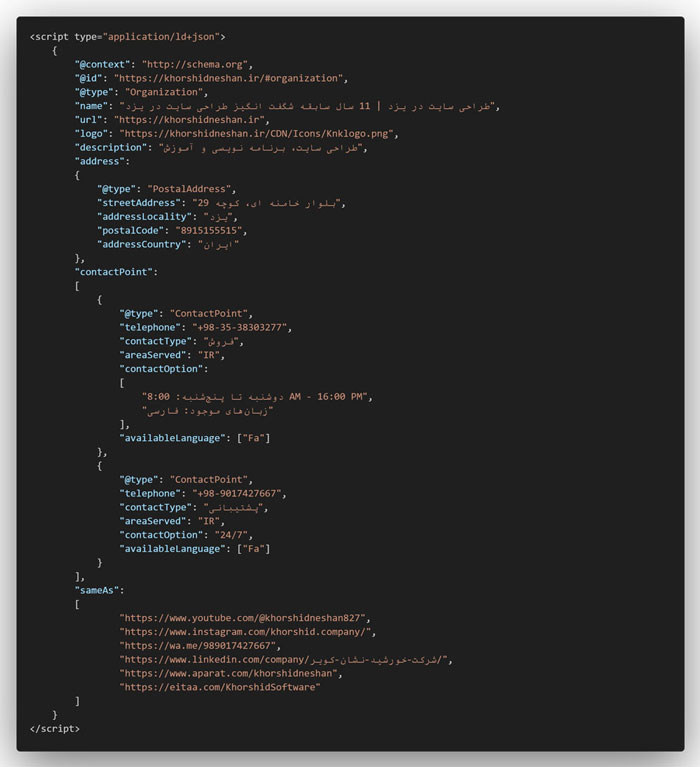This screenshot has width=700, height=767.
Task: Select the "@context" key
Action: coord(103,65)
